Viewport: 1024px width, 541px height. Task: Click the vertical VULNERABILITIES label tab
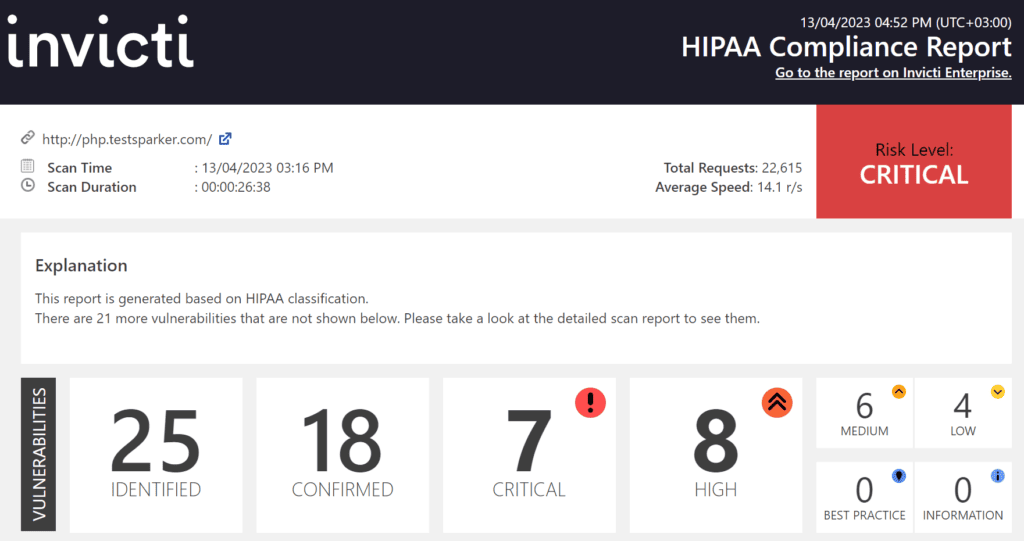tap(38, 455)
